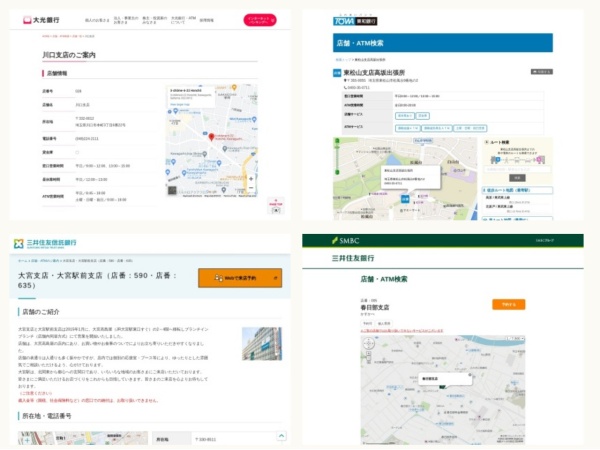Screen dimensions: 600x450
Task: Click the red notice link above SMBC map
Action: [402, 331]
